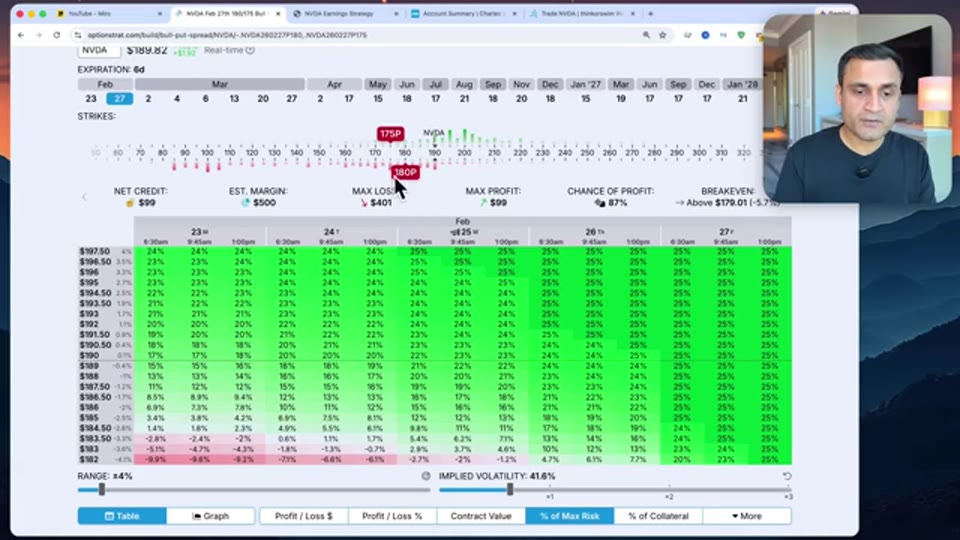Close the NVDA Earnings Strategy tab

point(396,13)
